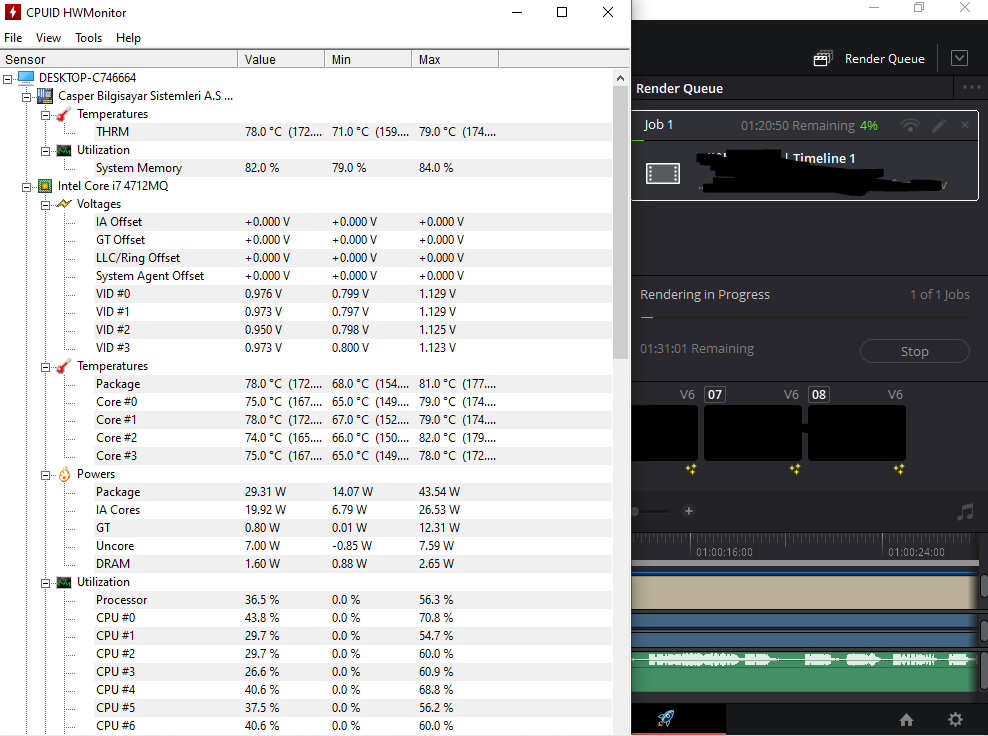This screenshot has height=736, width=988.
Task: Click the timeline zoom slider
Action: [650, 511]
